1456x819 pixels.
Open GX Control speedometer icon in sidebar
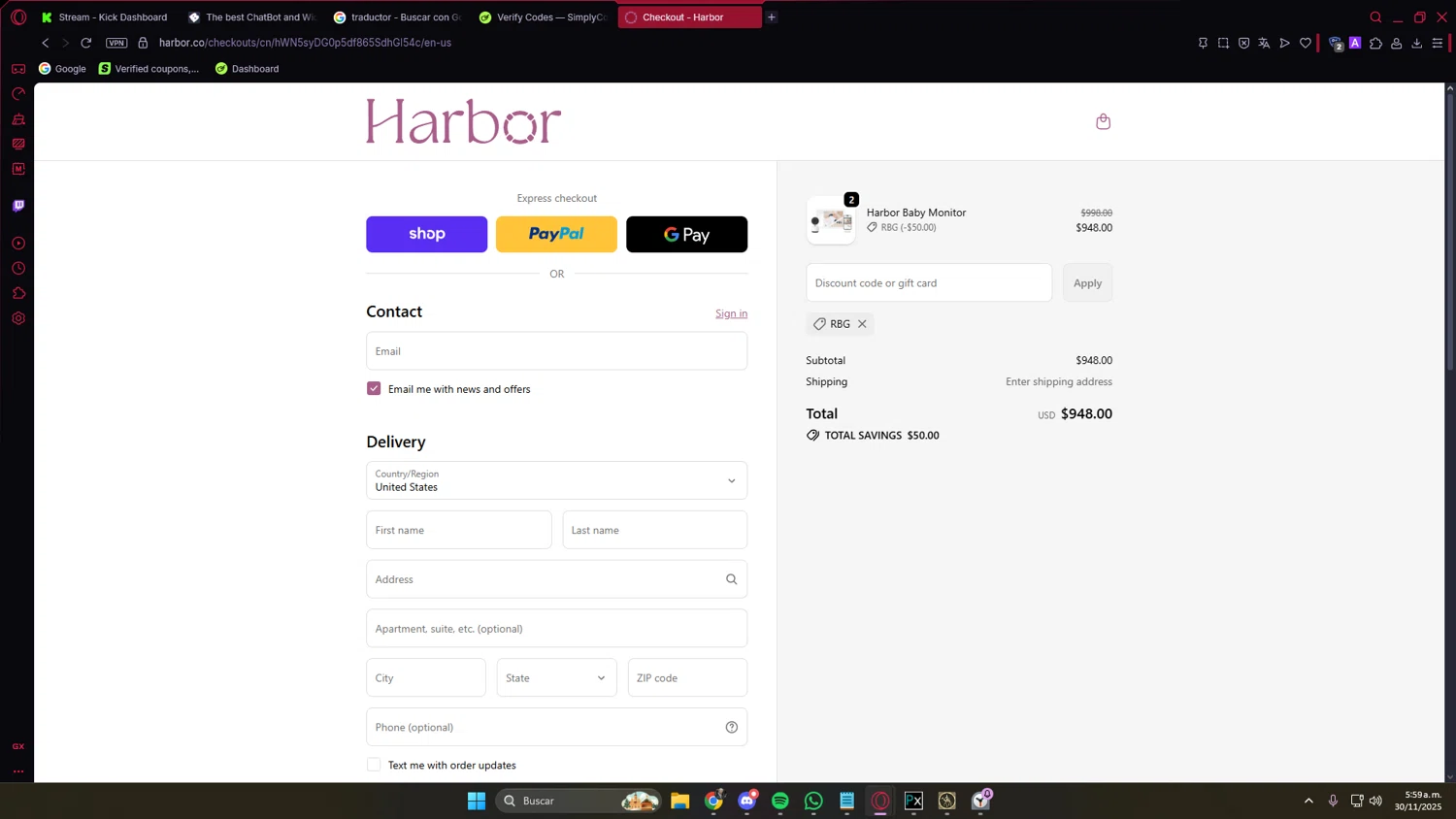(x=18, y=94)
